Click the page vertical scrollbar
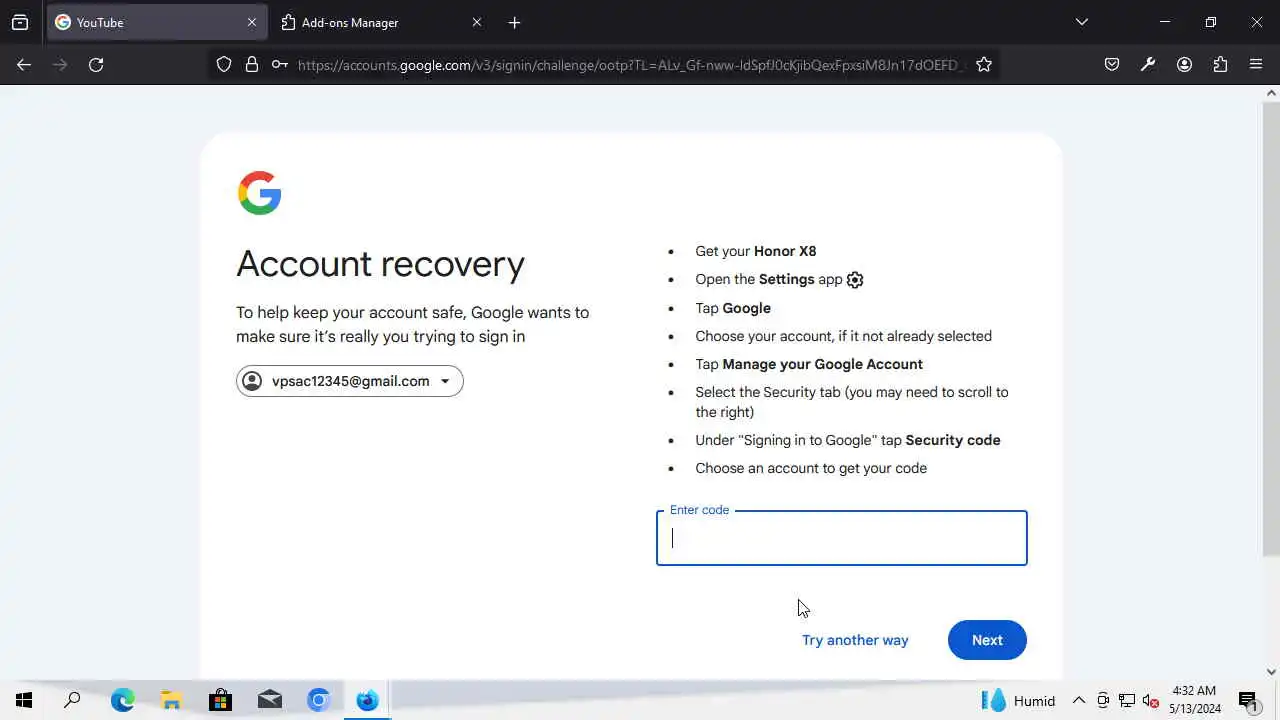1280x720 pixels. (1271, 330)
